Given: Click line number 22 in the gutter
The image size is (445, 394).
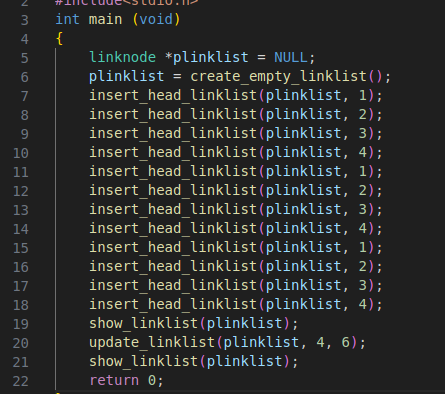Looking at the screenshot, I should click(x=21, y=381).
